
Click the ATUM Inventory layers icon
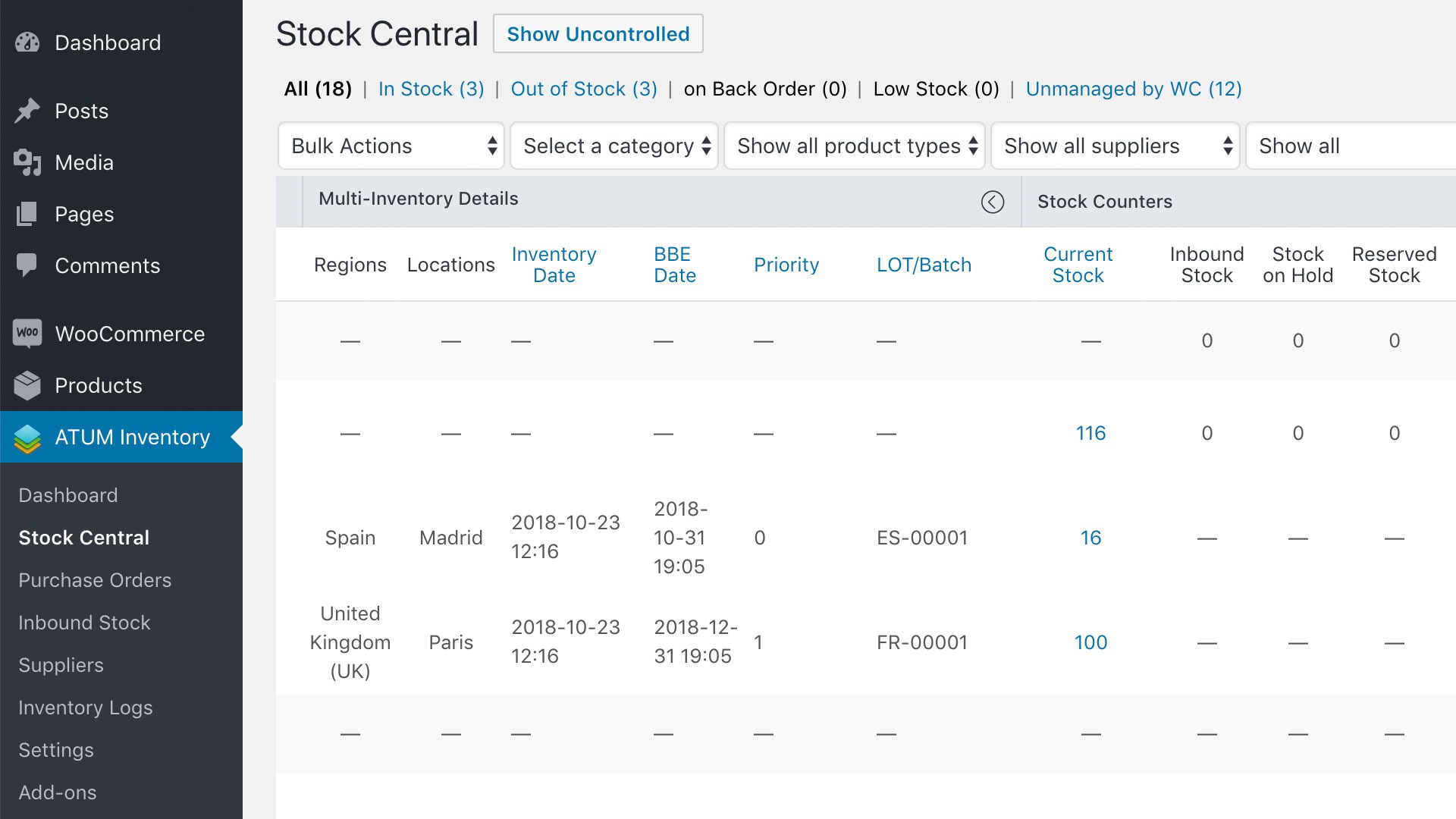27,438
